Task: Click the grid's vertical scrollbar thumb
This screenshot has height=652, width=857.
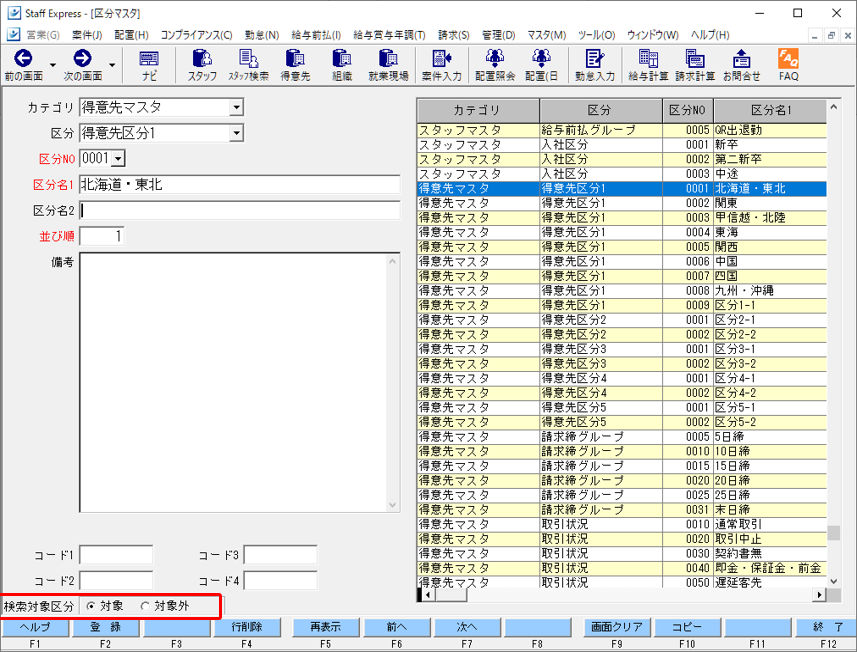Action: [x=833, y=532]
